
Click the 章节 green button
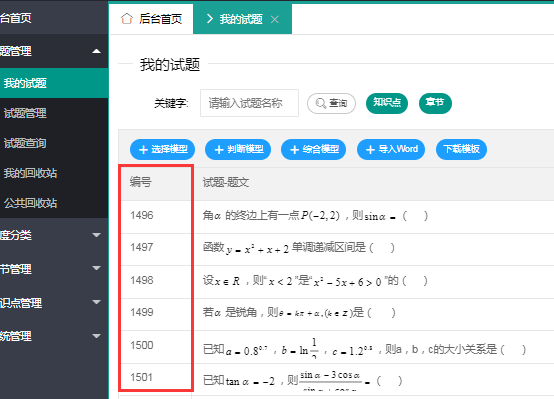435,103
